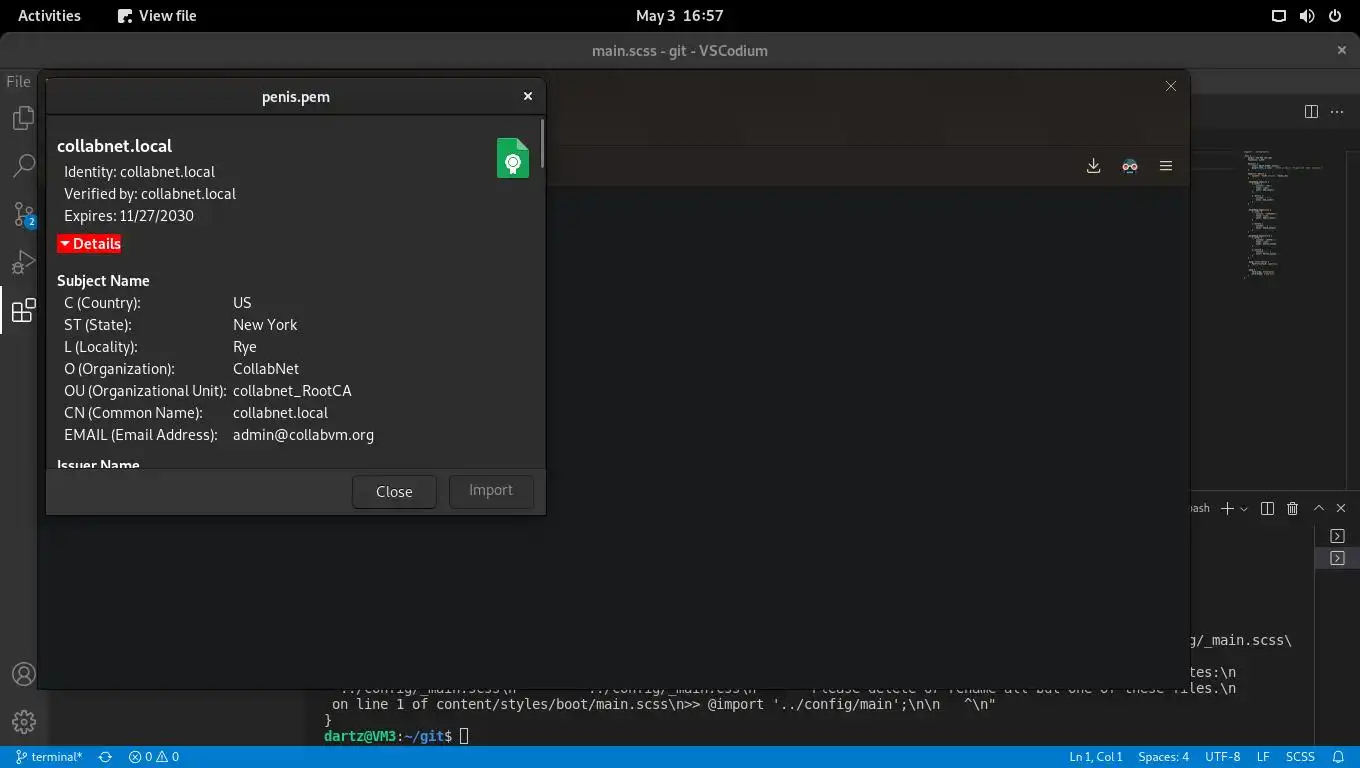Click green certificate icon in dialog
Screen dimensions: 1360x768
513,158
